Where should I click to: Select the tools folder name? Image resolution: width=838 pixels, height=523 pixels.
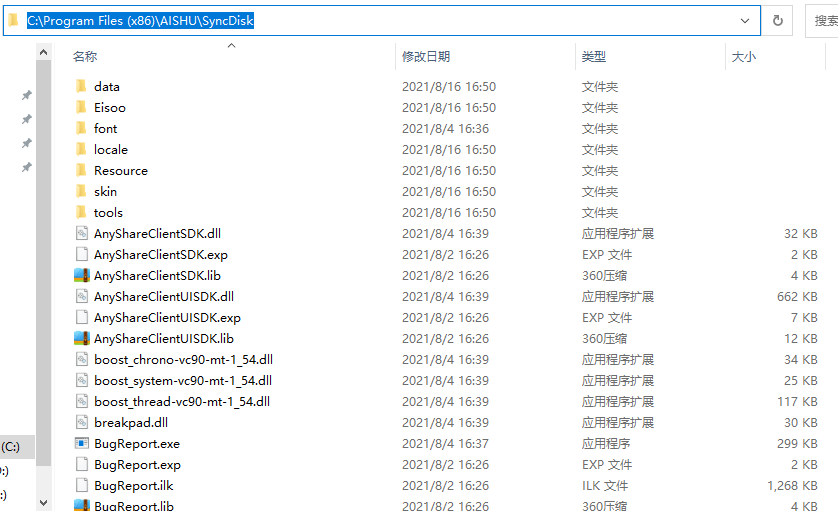click(x=108, y=213)
